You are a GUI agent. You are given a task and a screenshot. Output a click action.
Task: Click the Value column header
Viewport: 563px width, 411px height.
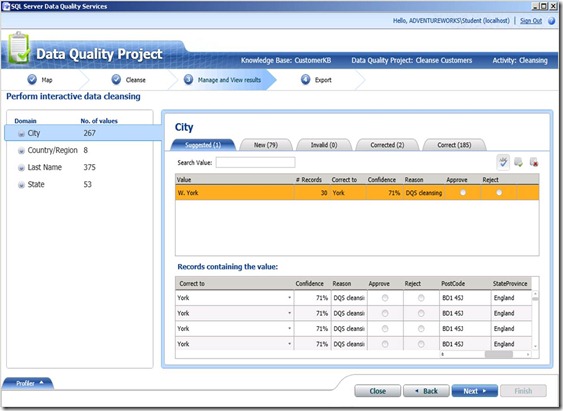coord(234,180)
